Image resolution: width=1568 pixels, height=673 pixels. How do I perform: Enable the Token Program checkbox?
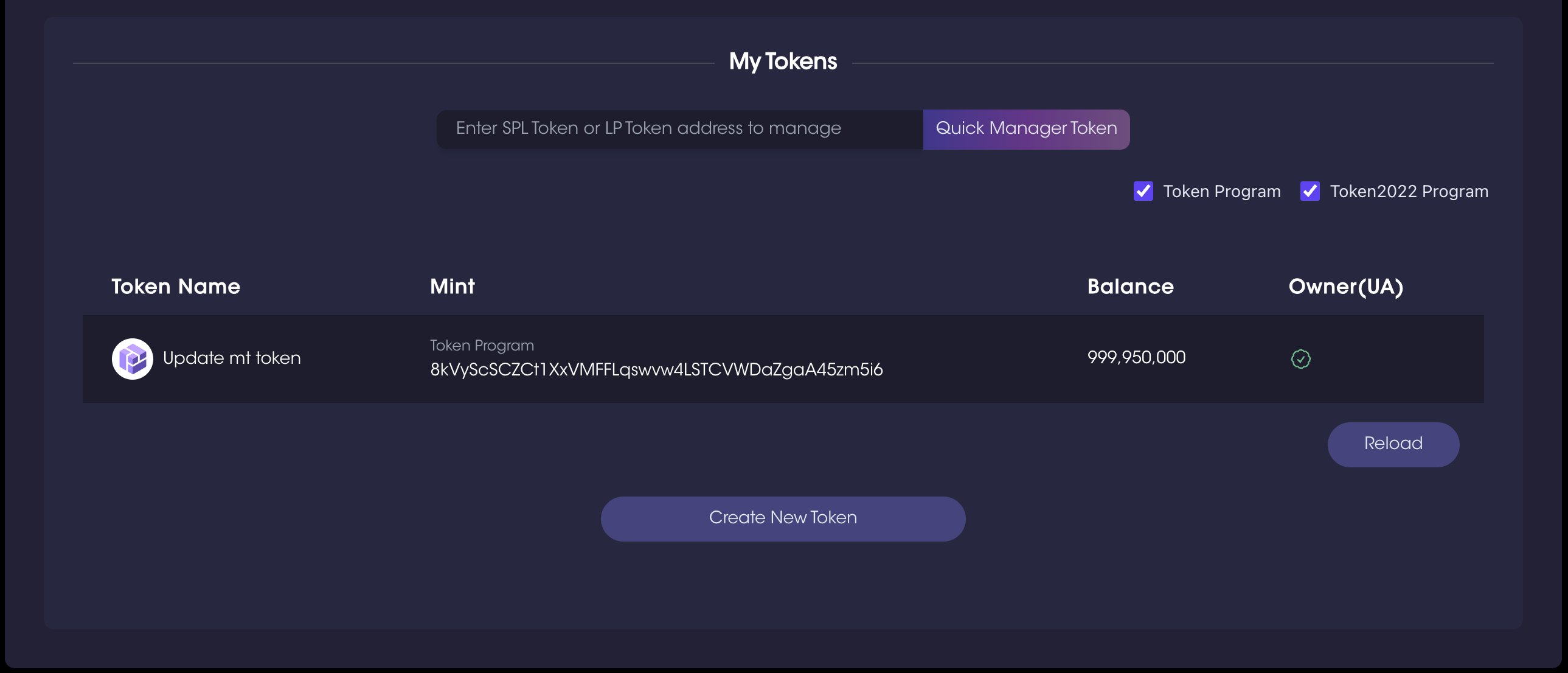pos(1142,191)
